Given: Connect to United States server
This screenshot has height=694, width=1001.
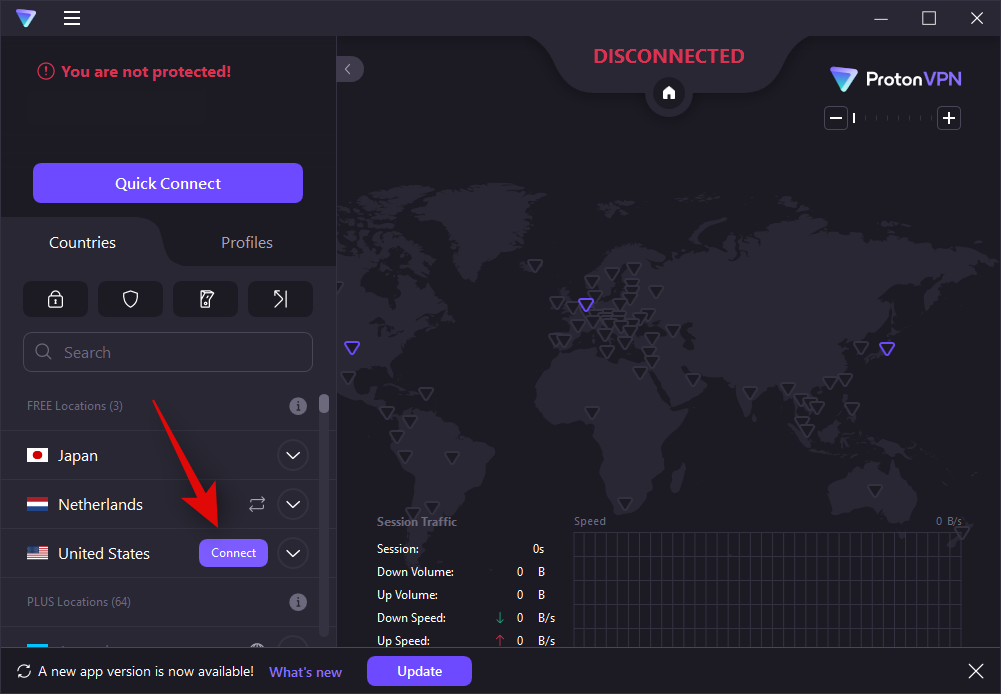Looking at the screenshot, I should 233,553.
